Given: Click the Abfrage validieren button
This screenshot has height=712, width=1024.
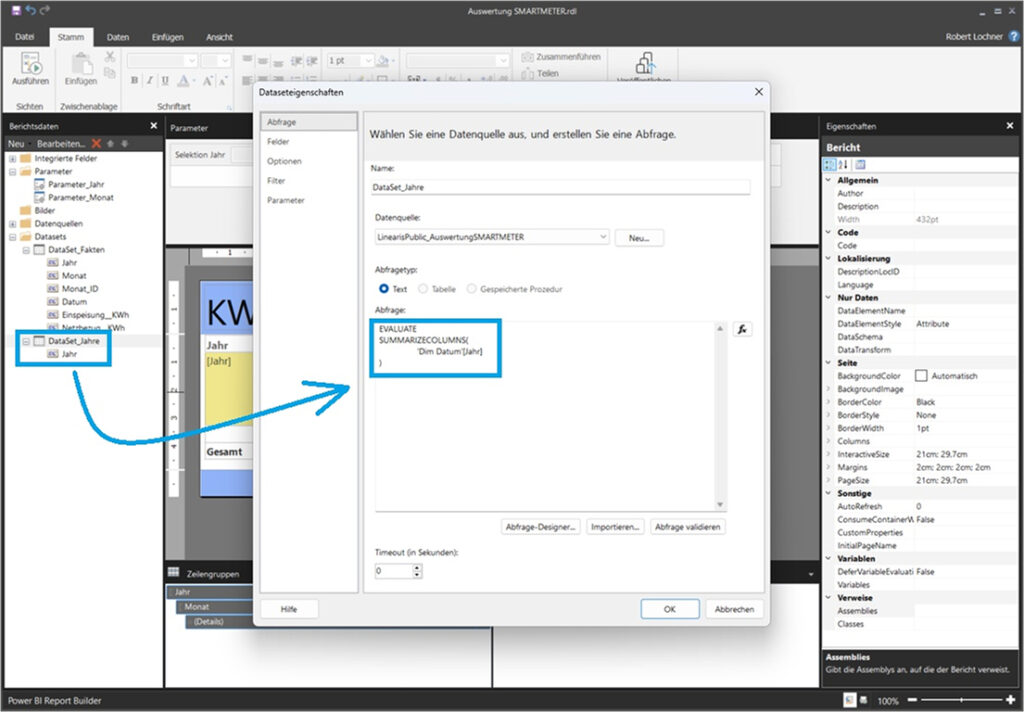Looking at the screenshot, I should coord(688,527).
